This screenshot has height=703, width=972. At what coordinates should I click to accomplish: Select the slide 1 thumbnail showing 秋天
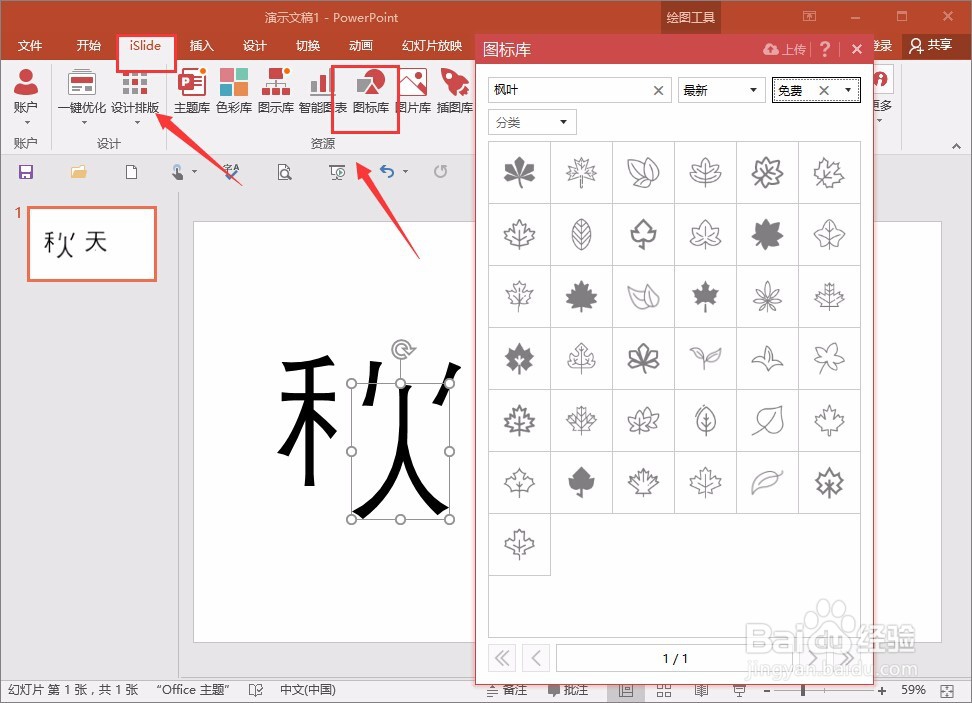[92, 243]
